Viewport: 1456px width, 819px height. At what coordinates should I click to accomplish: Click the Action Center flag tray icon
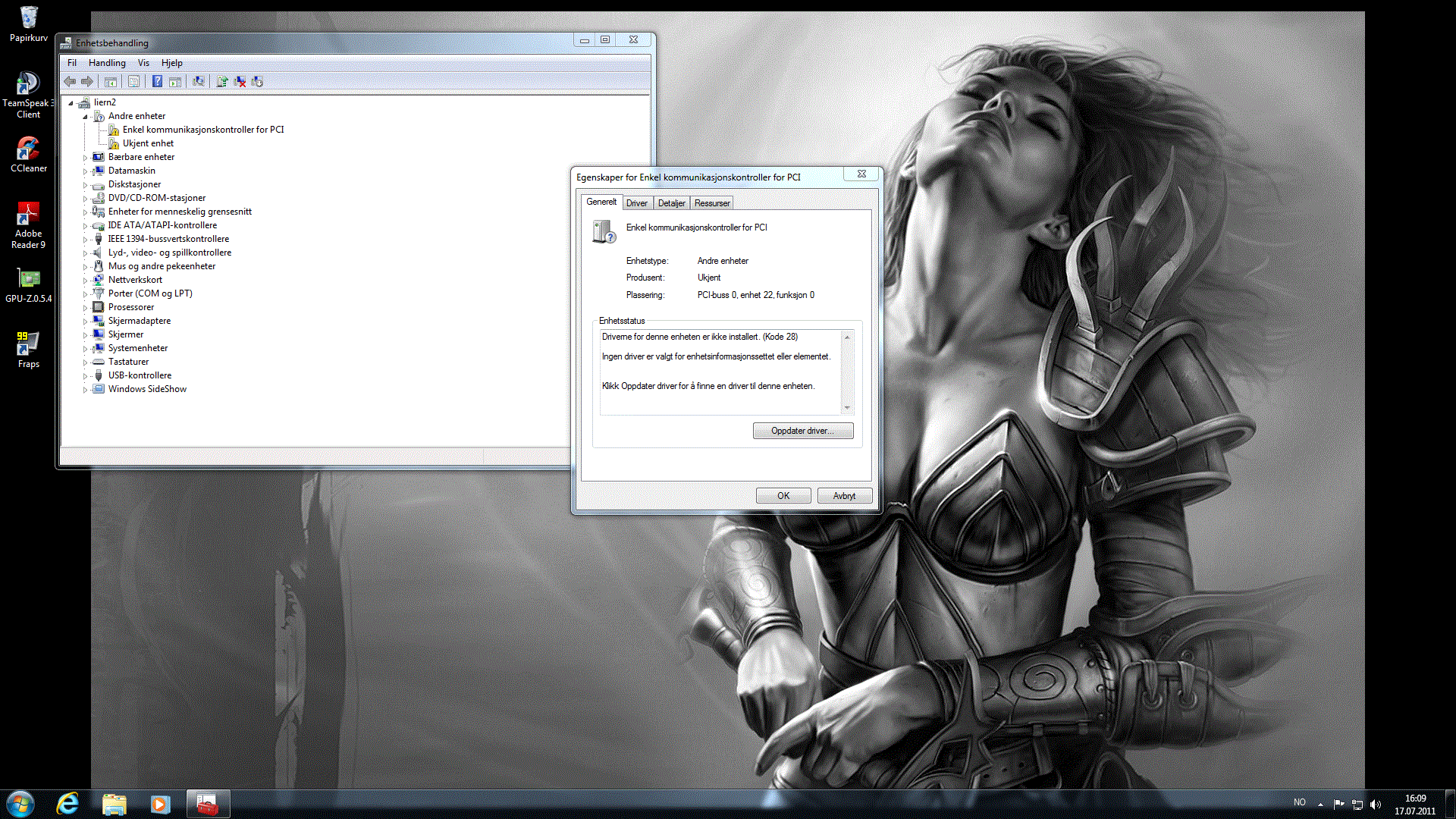coord(1338,804)
